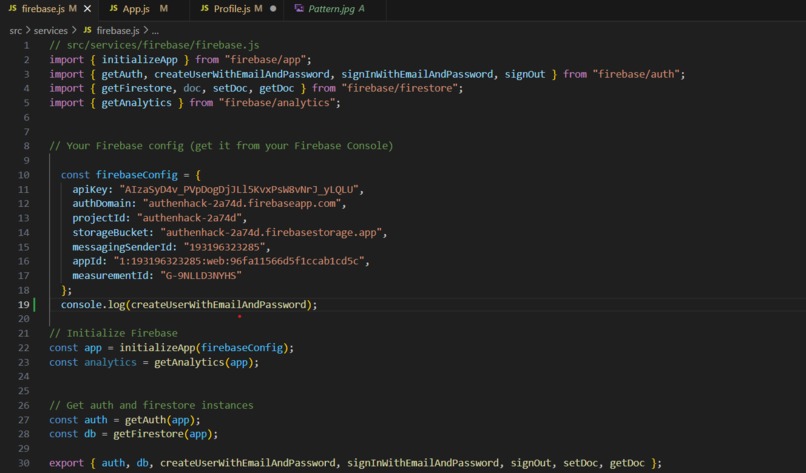Click initializeApp call on line 22
806x473 pixels.
[x=157, y=348]
